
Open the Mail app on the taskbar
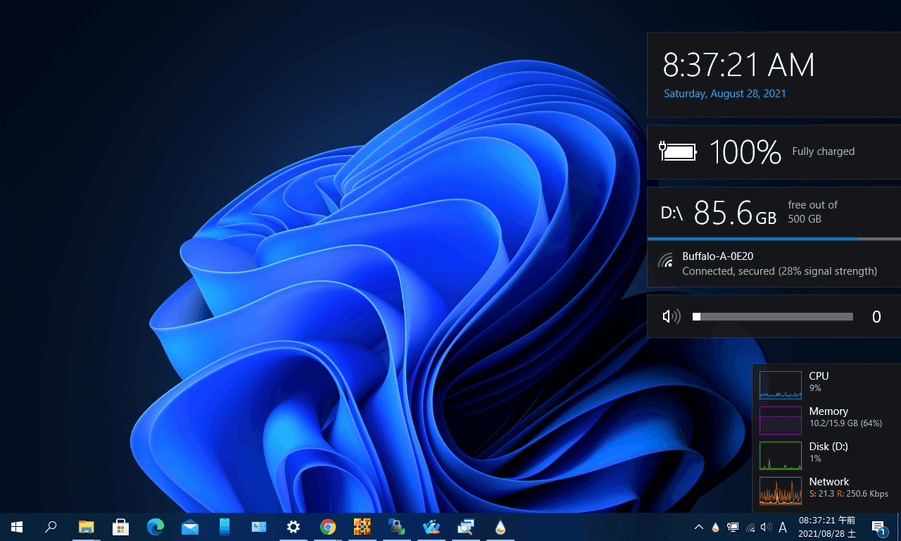[190, 527]
